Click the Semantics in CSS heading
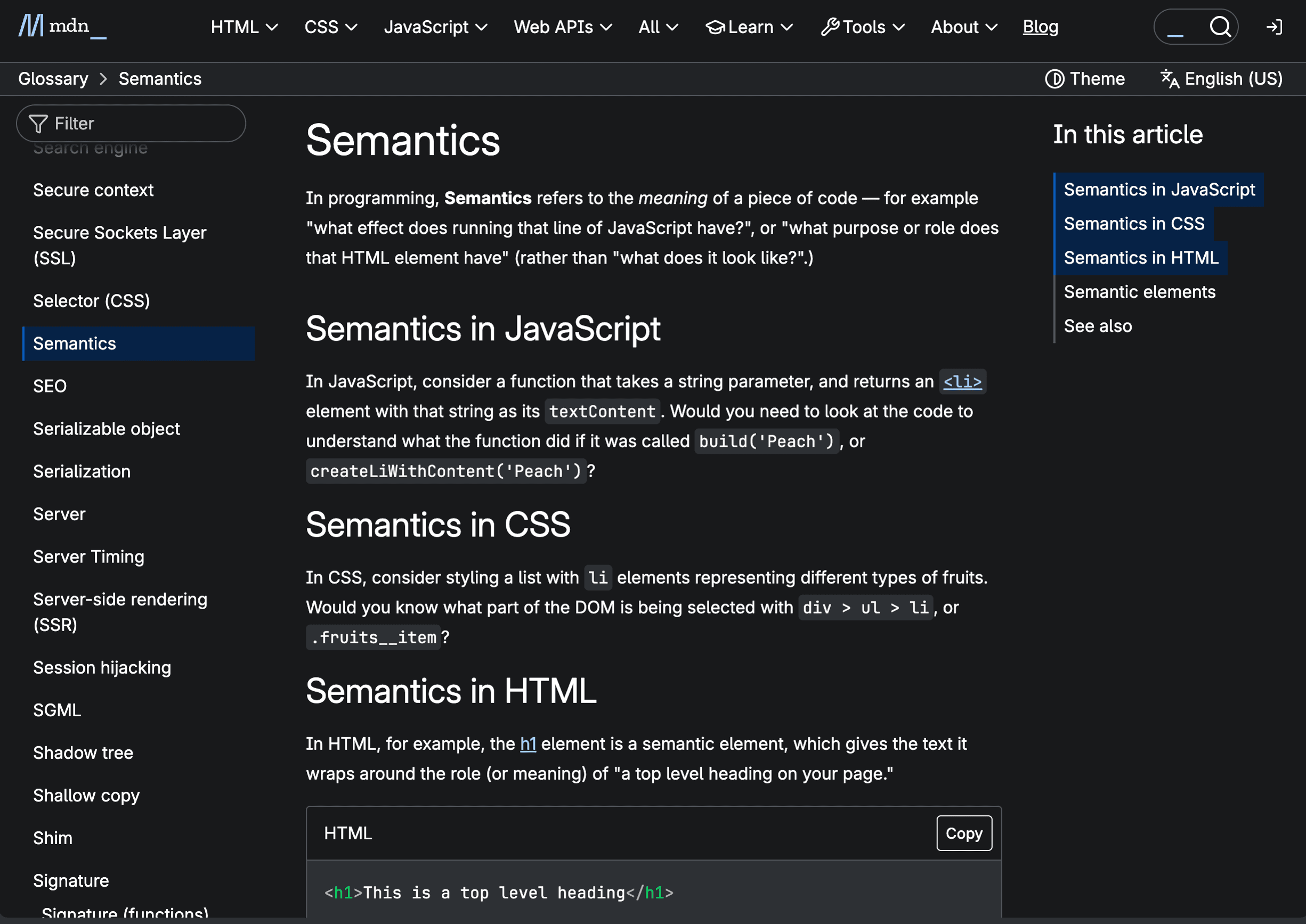This screenshot has height=924, width=1306. (x=438, y=525)
